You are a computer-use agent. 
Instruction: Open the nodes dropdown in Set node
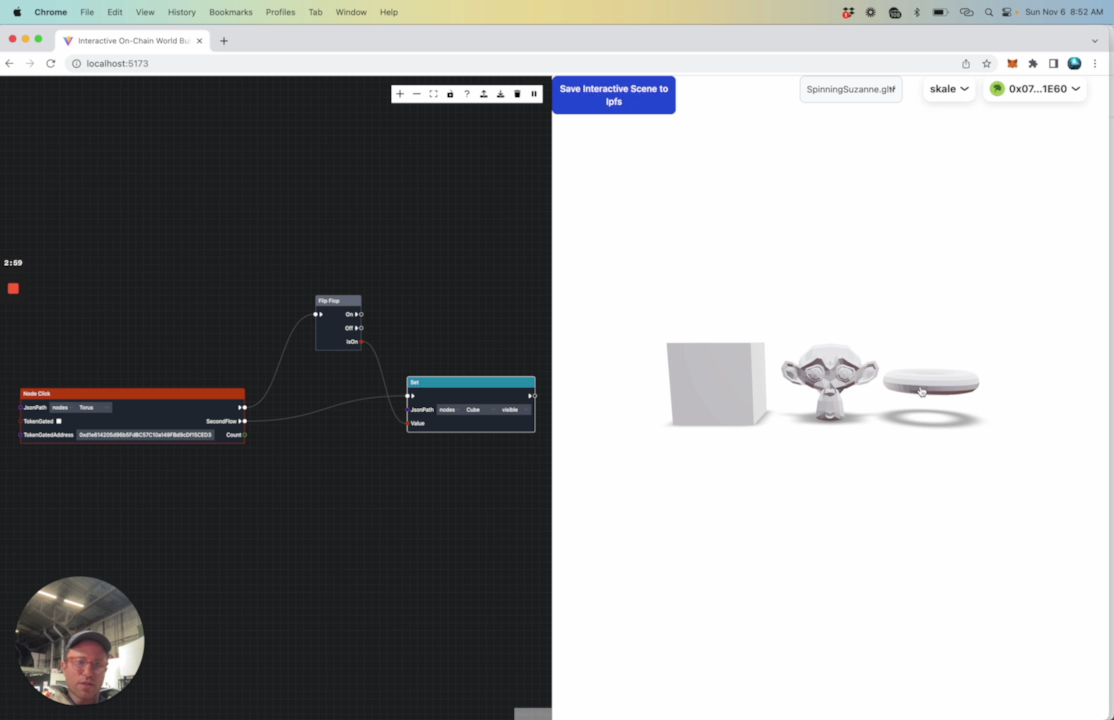pos(449,410)
